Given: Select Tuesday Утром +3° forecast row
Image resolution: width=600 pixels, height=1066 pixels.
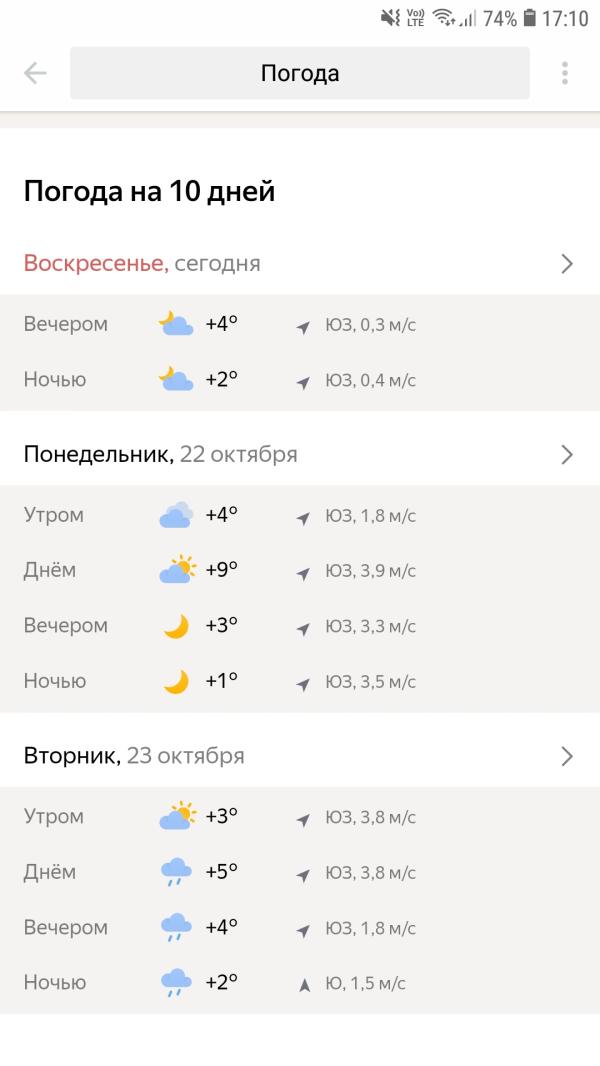Looking at the screenshot, I should 300,816.
